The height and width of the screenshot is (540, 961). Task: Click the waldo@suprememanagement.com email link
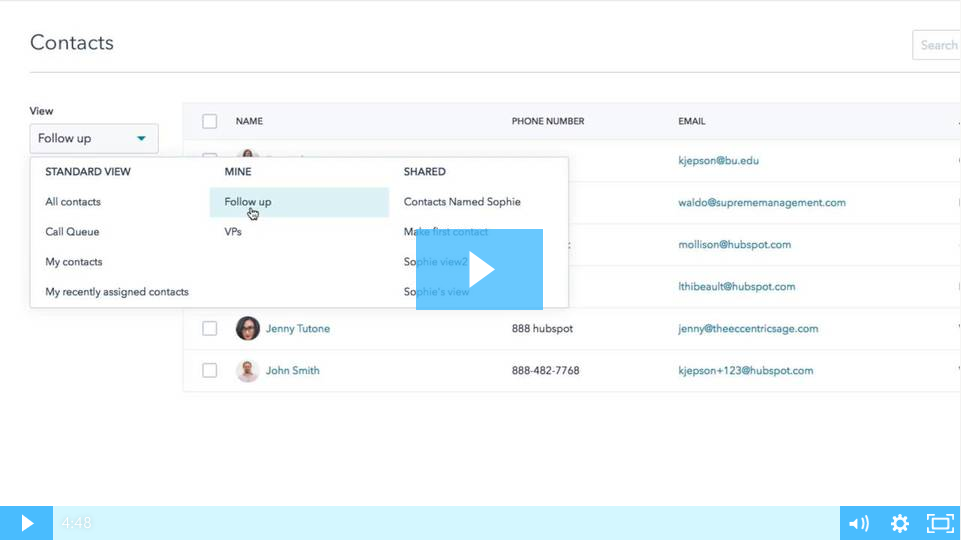point(761,202)
